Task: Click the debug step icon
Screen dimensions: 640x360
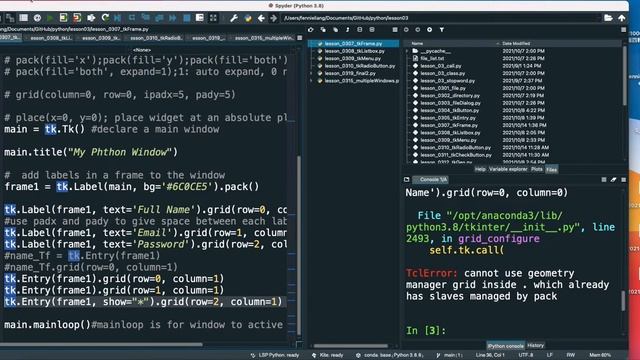Action: point(132,18)
